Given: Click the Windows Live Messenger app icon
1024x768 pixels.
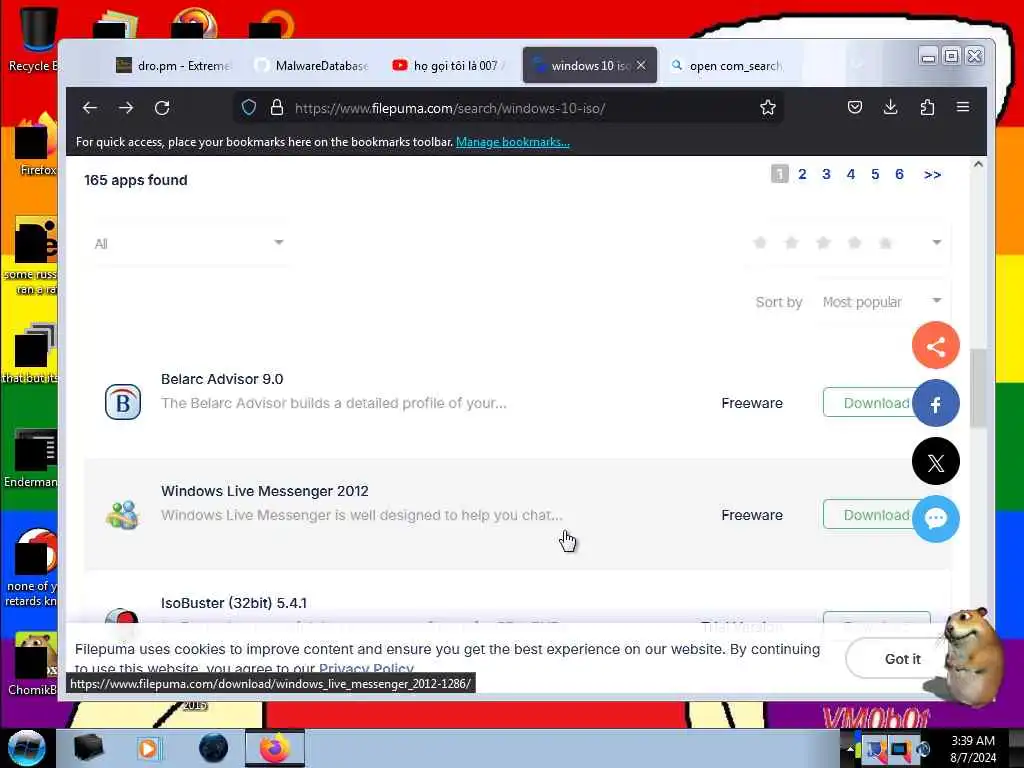Looking at the screenshot, I should click(123, 515).
